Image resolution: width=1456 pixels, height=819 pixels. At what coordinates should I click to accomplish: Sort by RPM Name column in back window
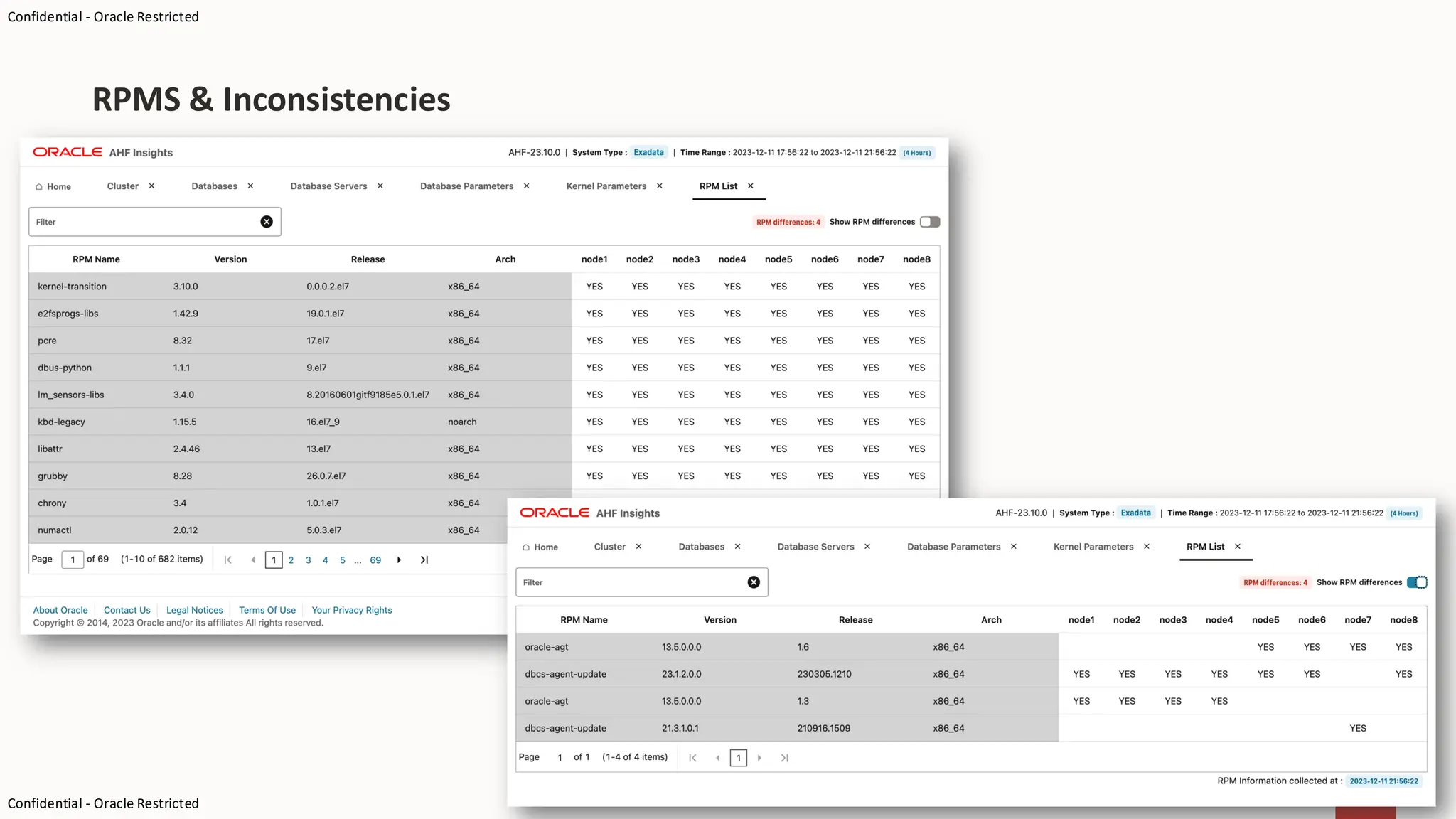click(x=96, y=259)
